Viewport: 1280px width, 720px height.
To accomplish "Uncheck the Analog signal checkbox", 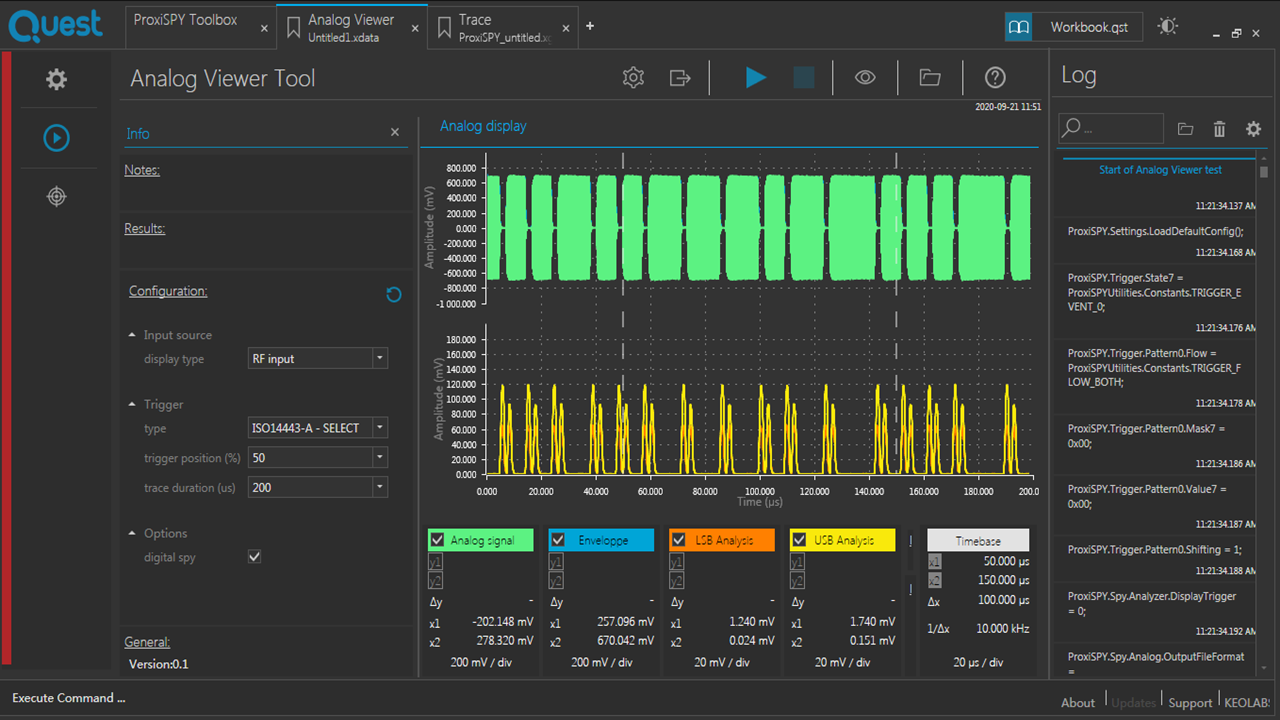I will coord(437,540).
